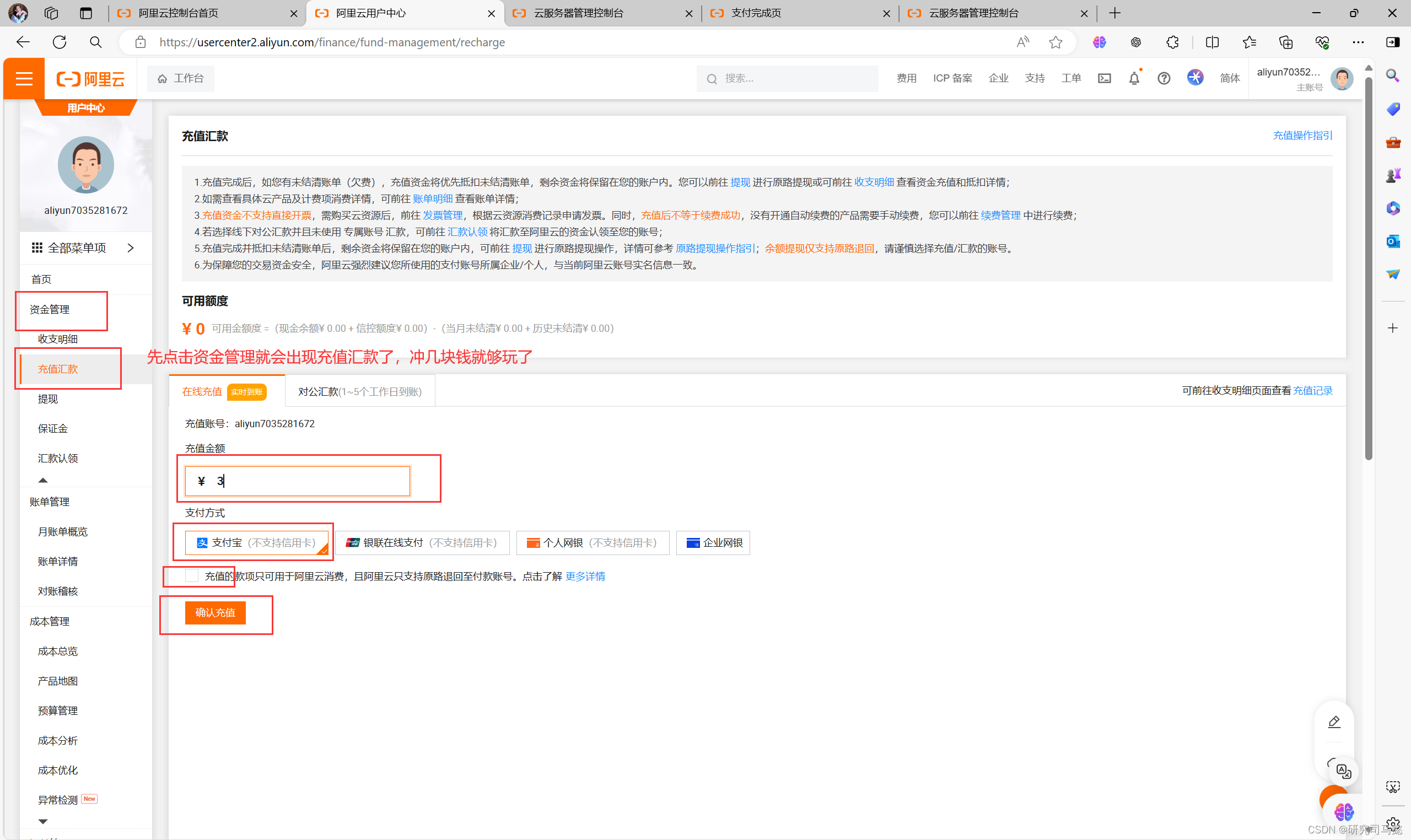Image resolution: width=1411 pixels, height=840 pixels.
Task: Open Outlook icon in Edge sidebar
Action: (1393, 241)
